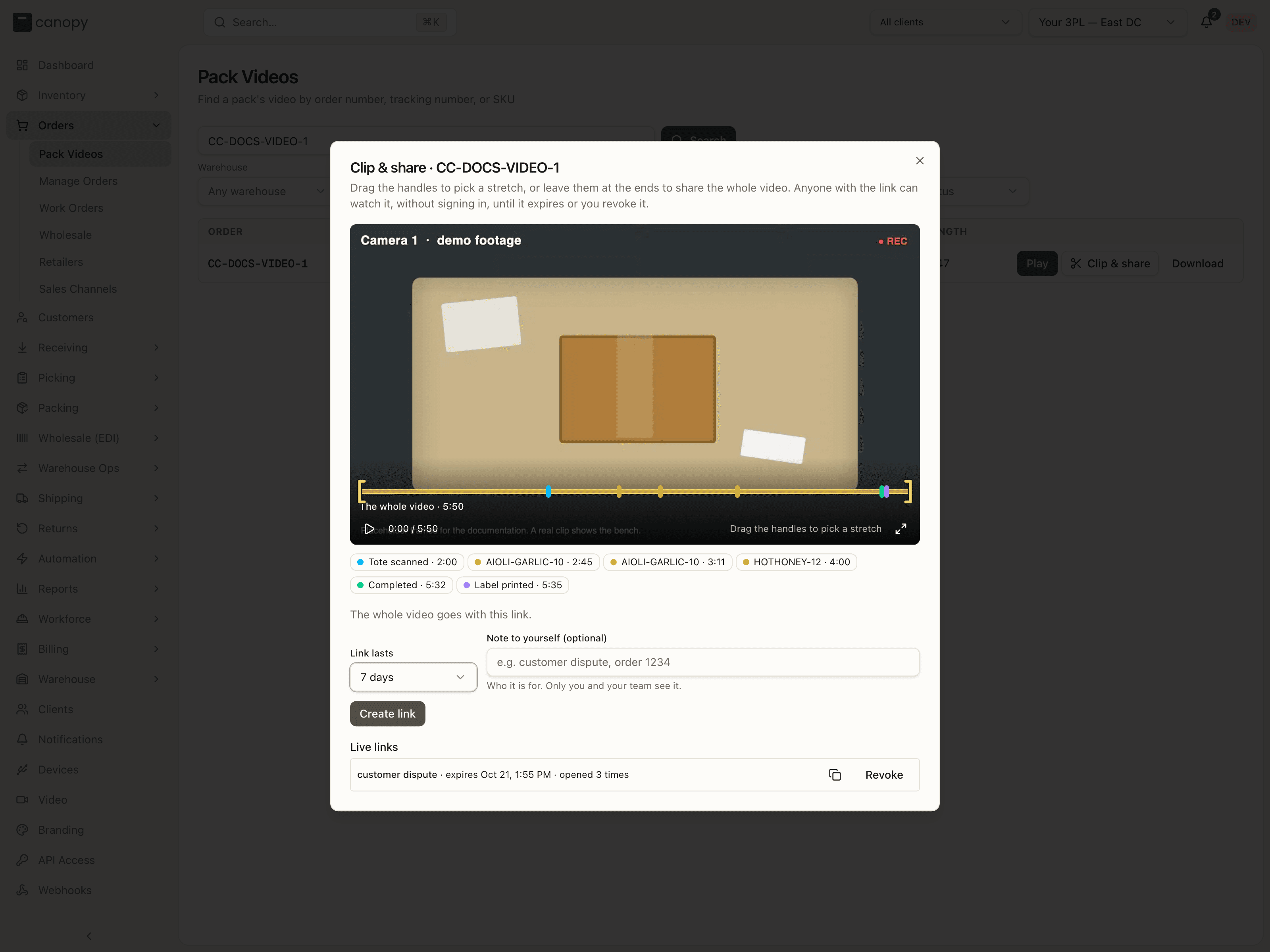Click the Branding palette icon
The width and height of the screenshot is (1270, 952).
tap(22, 830)
